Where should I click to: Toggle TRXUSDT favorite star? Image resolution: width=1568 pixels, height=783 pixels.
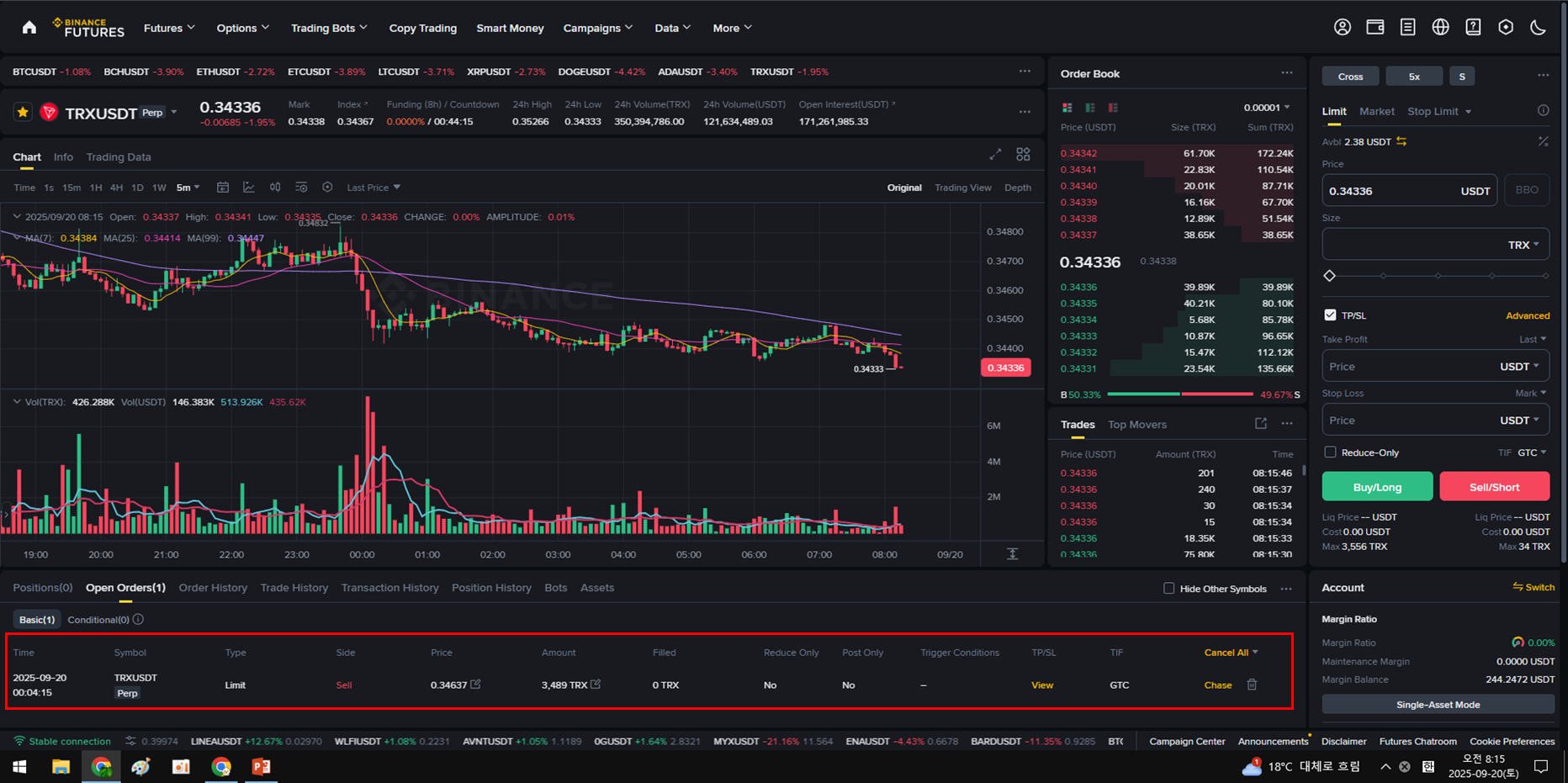point(23,112)
